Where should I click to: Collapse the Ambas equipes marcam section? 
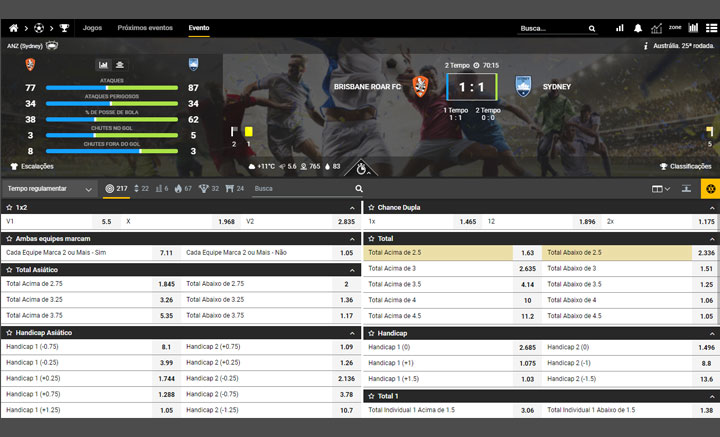pyautogui.click(x=352, y=239)
